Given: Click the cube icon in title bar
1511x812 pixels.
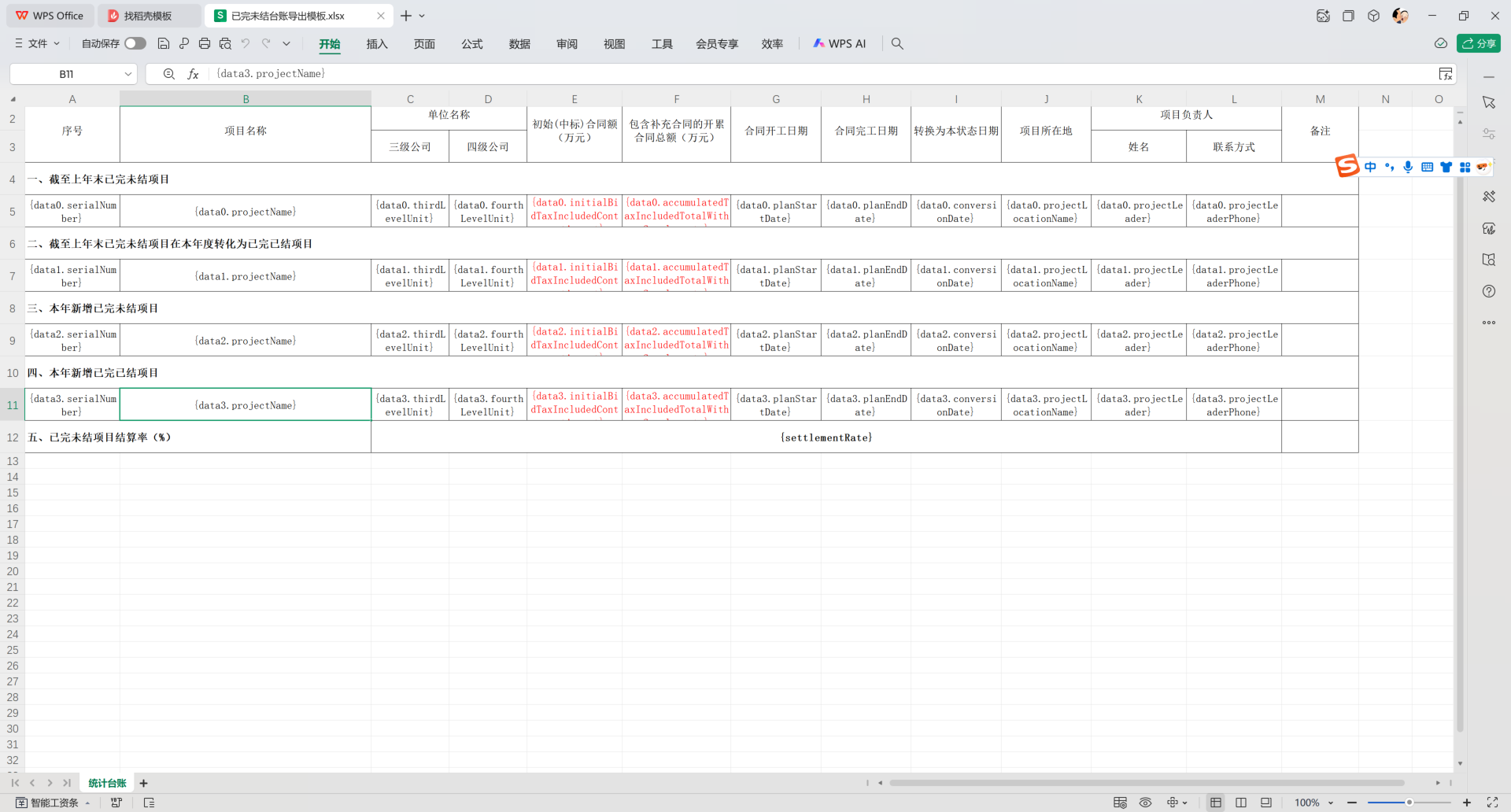Looking at the screenshot, I should point(1373,16).
